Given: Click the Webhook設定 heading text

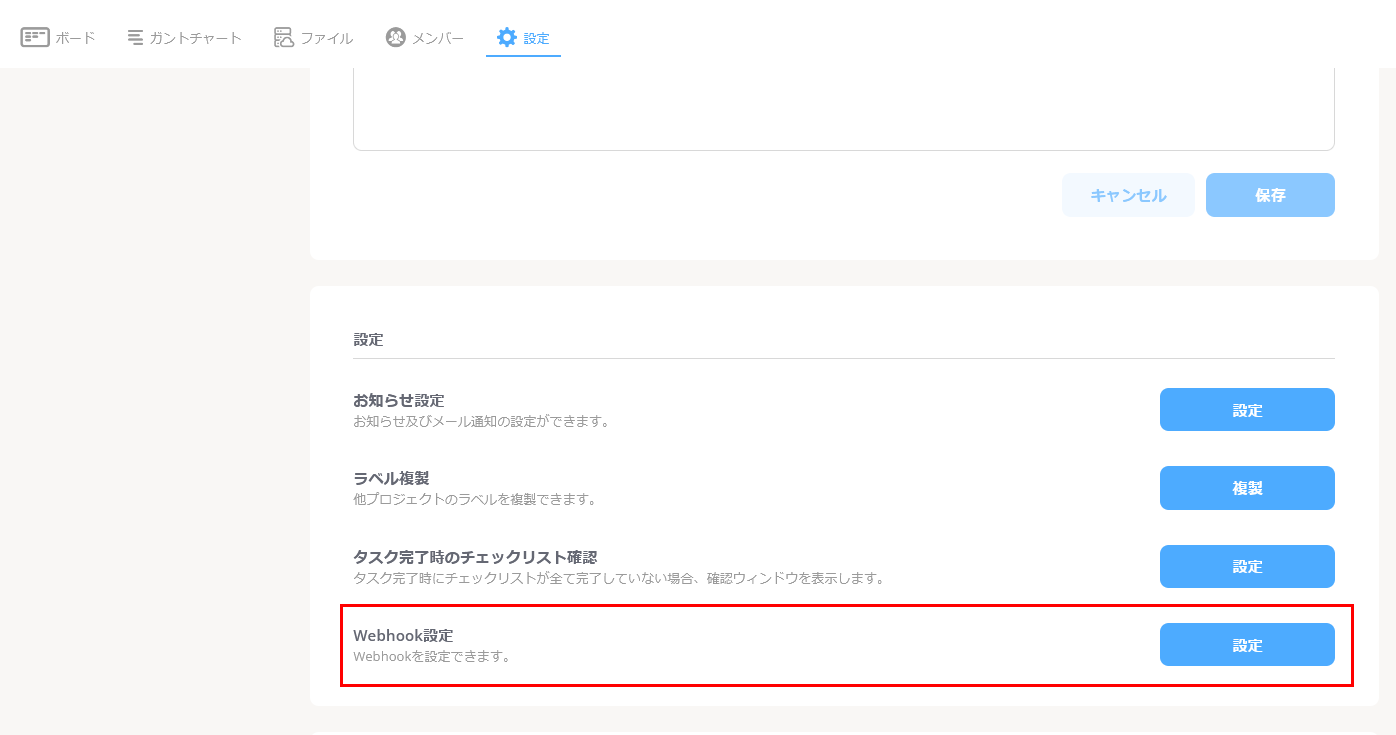Looking at the screenshot, I should click(403, 635).
